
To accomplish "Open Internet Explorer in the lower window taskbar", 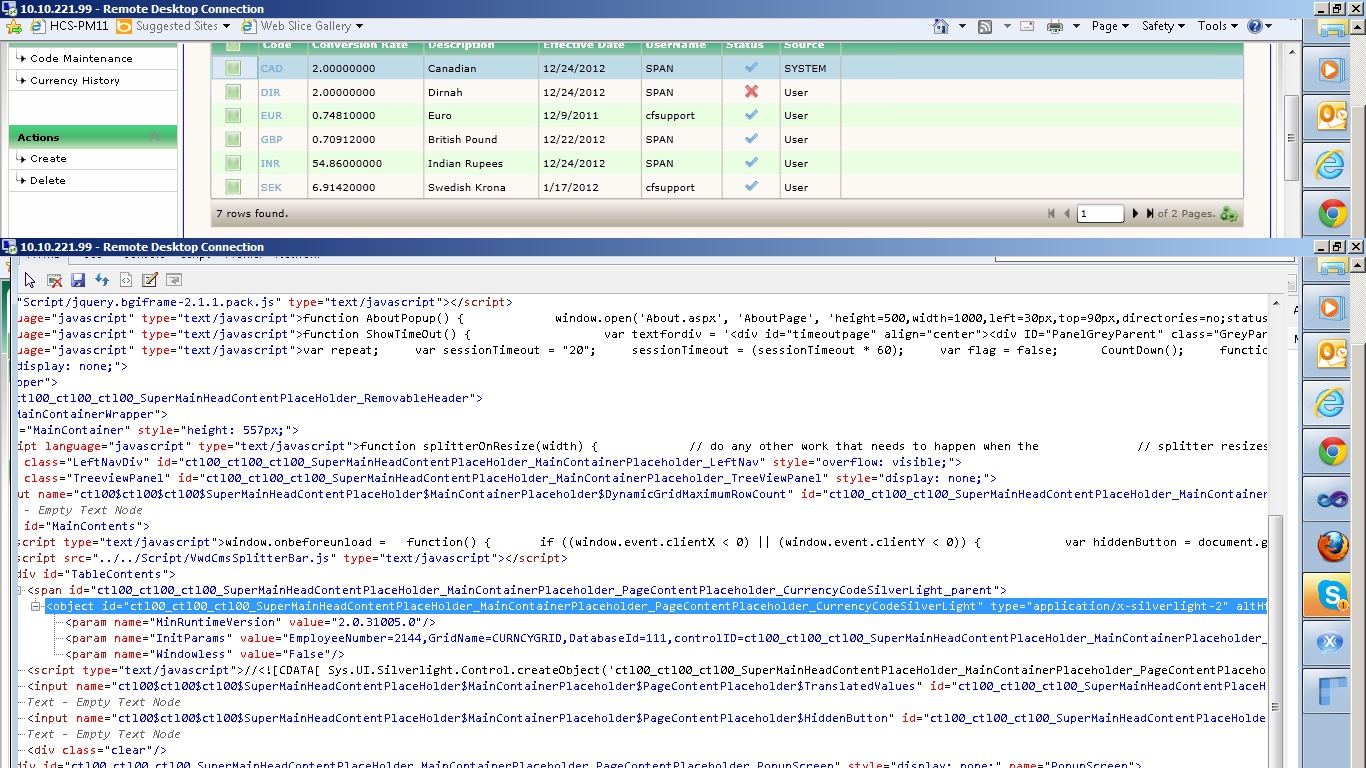I will click(x=1332, y=403).
